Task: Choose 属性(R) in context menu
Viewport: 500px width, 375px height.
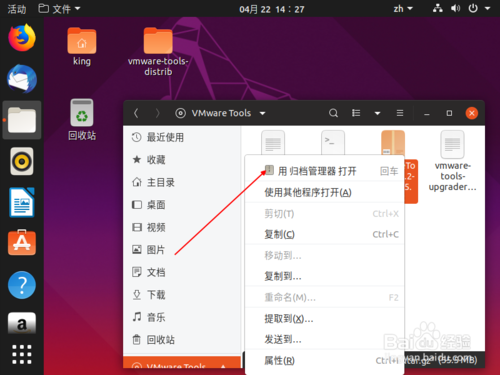Action: [325, 360]
